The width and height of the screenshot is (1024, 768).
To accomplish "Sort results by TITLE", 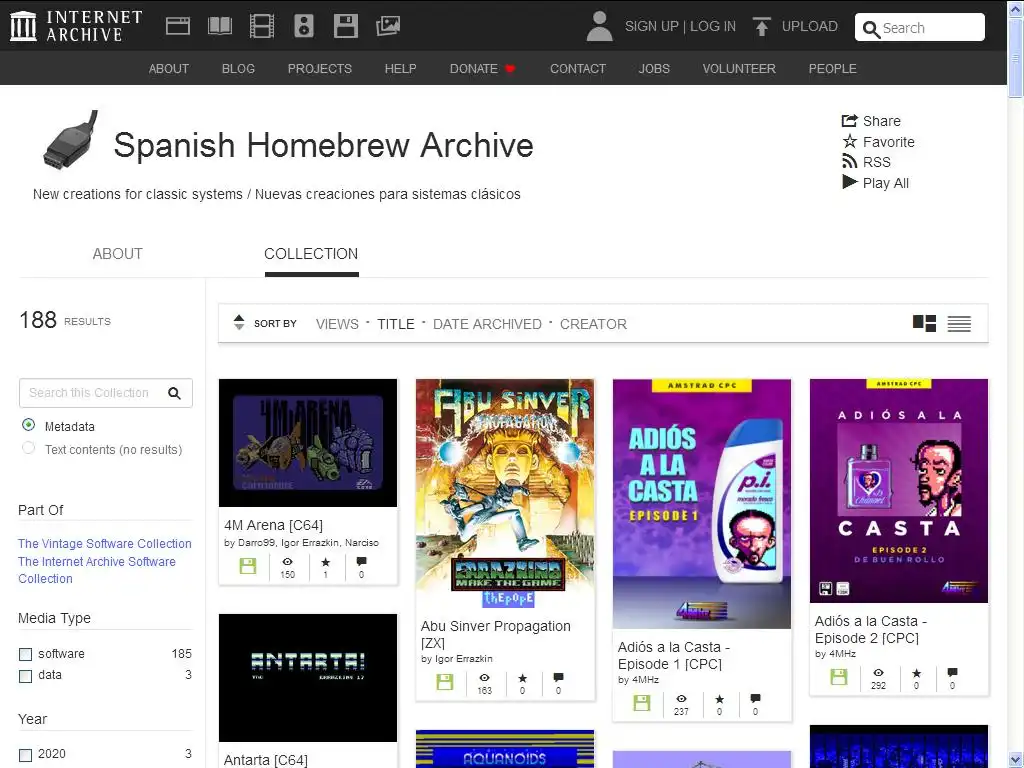I will click(396, 324).
